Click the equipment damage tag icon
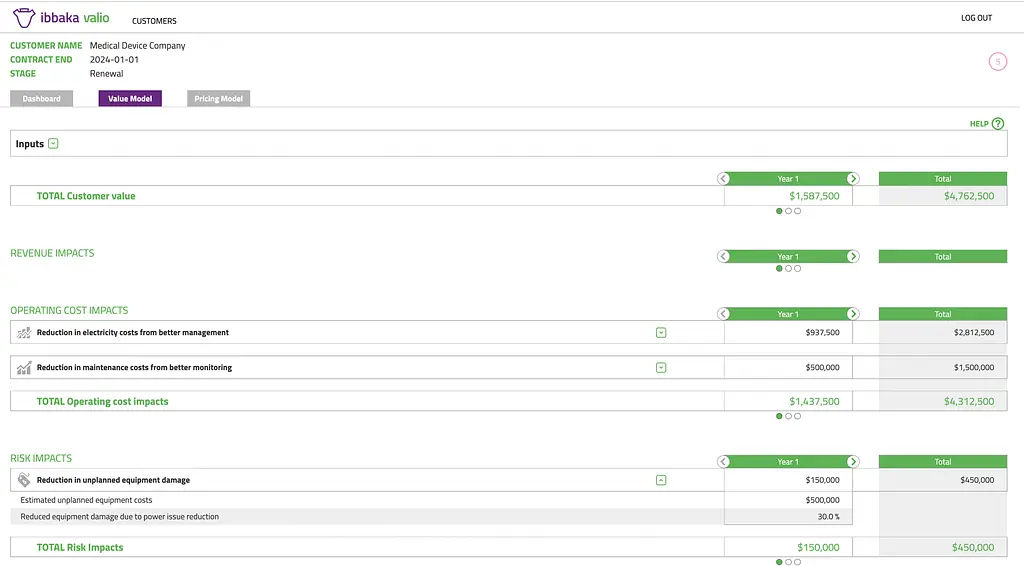Image resolution: width=1024 pixels, height=566 pixels. [24, 480]
